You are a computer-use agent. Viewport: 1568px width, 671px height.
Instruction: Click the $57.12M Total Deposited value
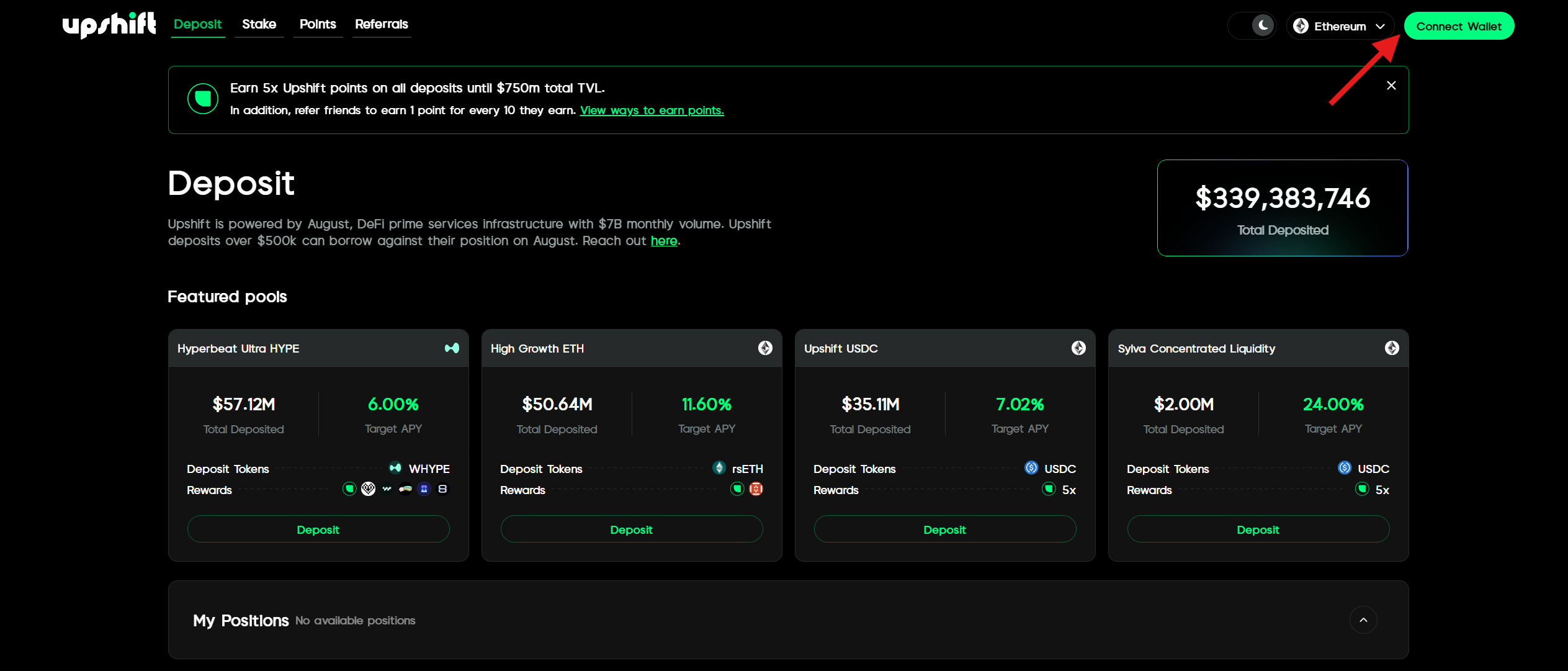click(x=244, y=405)
